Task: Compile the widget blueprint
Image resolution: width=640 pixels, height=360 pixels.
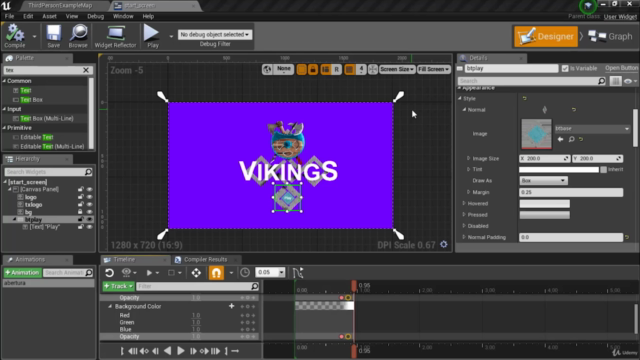Action: (x=15, y=36)
